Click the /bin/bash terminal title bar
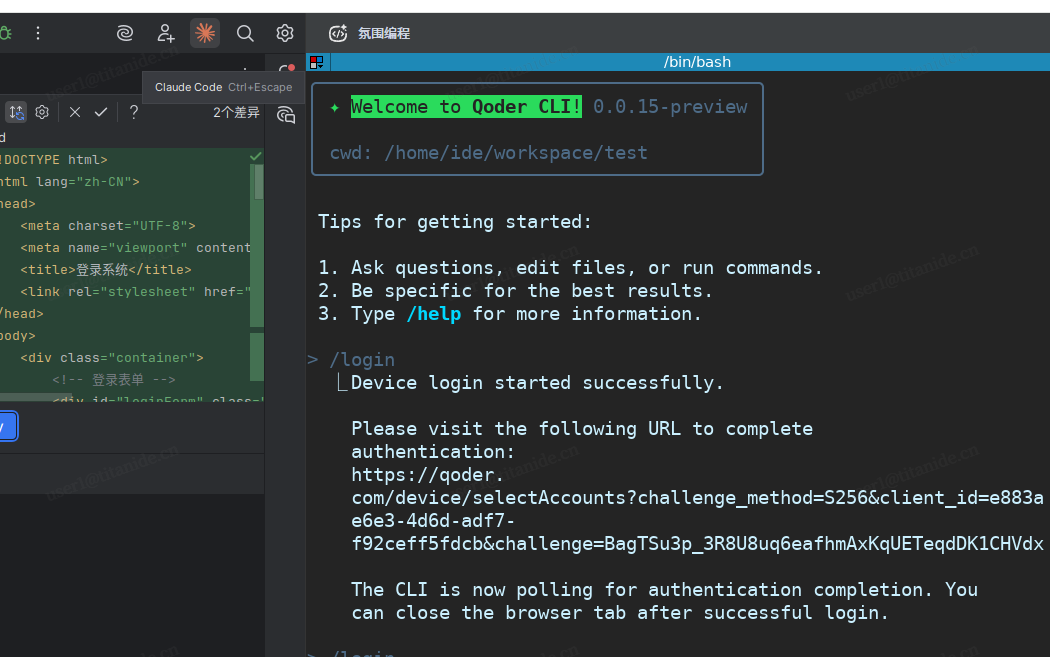The width and height of the screenshot is (1050, 657). 697,62
